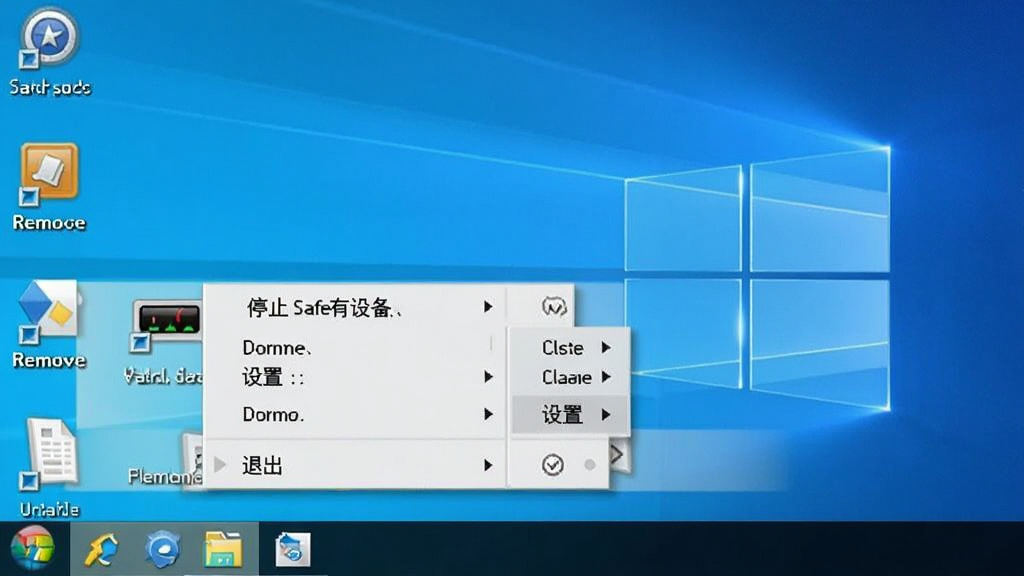Click the shield icon atop the submenu
The height and width of the screenshot is (576, 1024).
554,306
